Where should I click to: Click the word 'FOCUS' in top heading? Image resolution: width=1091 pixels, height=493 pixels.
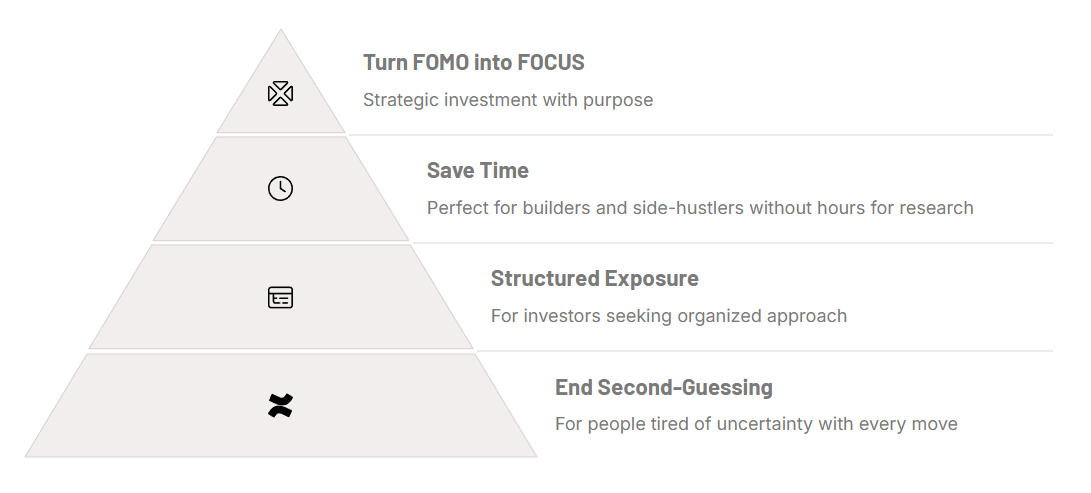[550, 62]
